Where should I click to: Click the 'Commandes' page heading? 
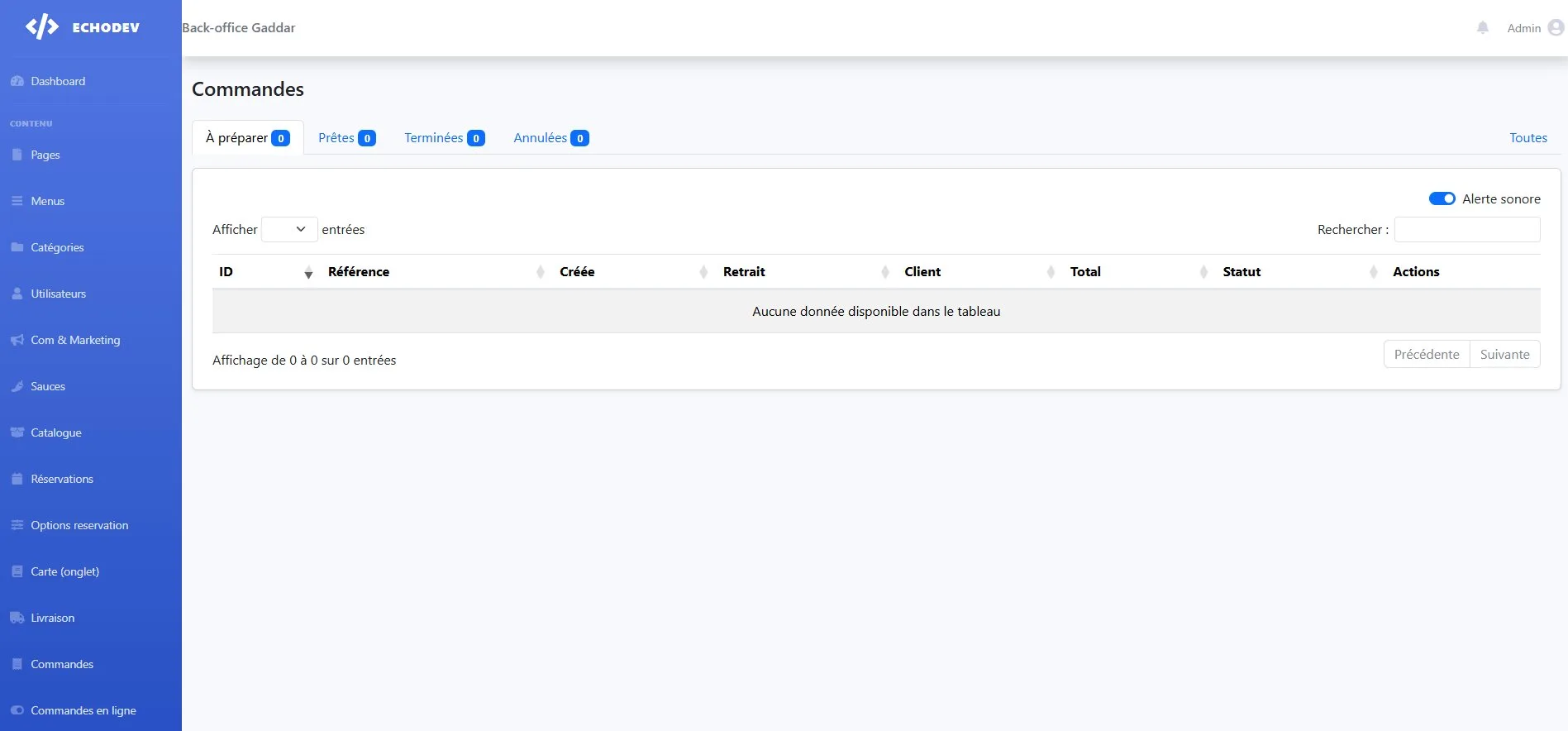(x=248, y=89)
